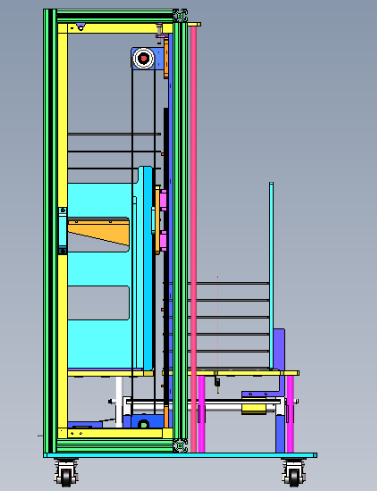Select the bottom-right caster wheel

point(294,473)
